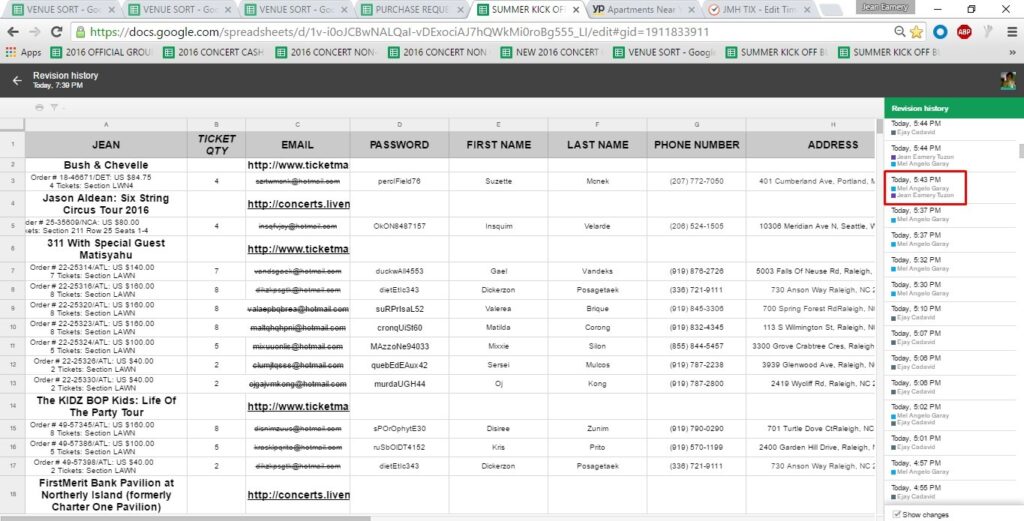This screenshot has width=1024, height=521.
Task: Click the back arrow beside Revision history
Action: pos(16,80)
